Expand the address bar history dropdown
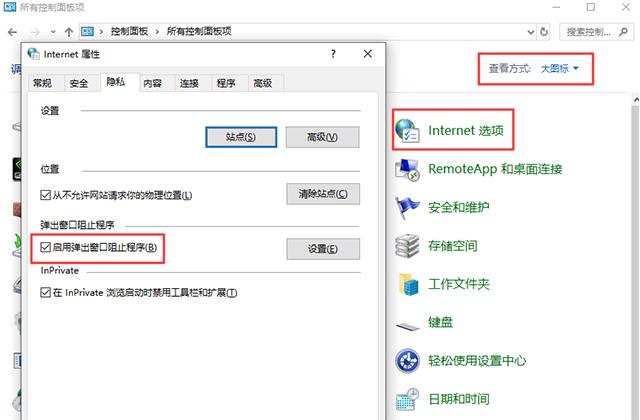640x420 pixels. (x=531, y=32)
